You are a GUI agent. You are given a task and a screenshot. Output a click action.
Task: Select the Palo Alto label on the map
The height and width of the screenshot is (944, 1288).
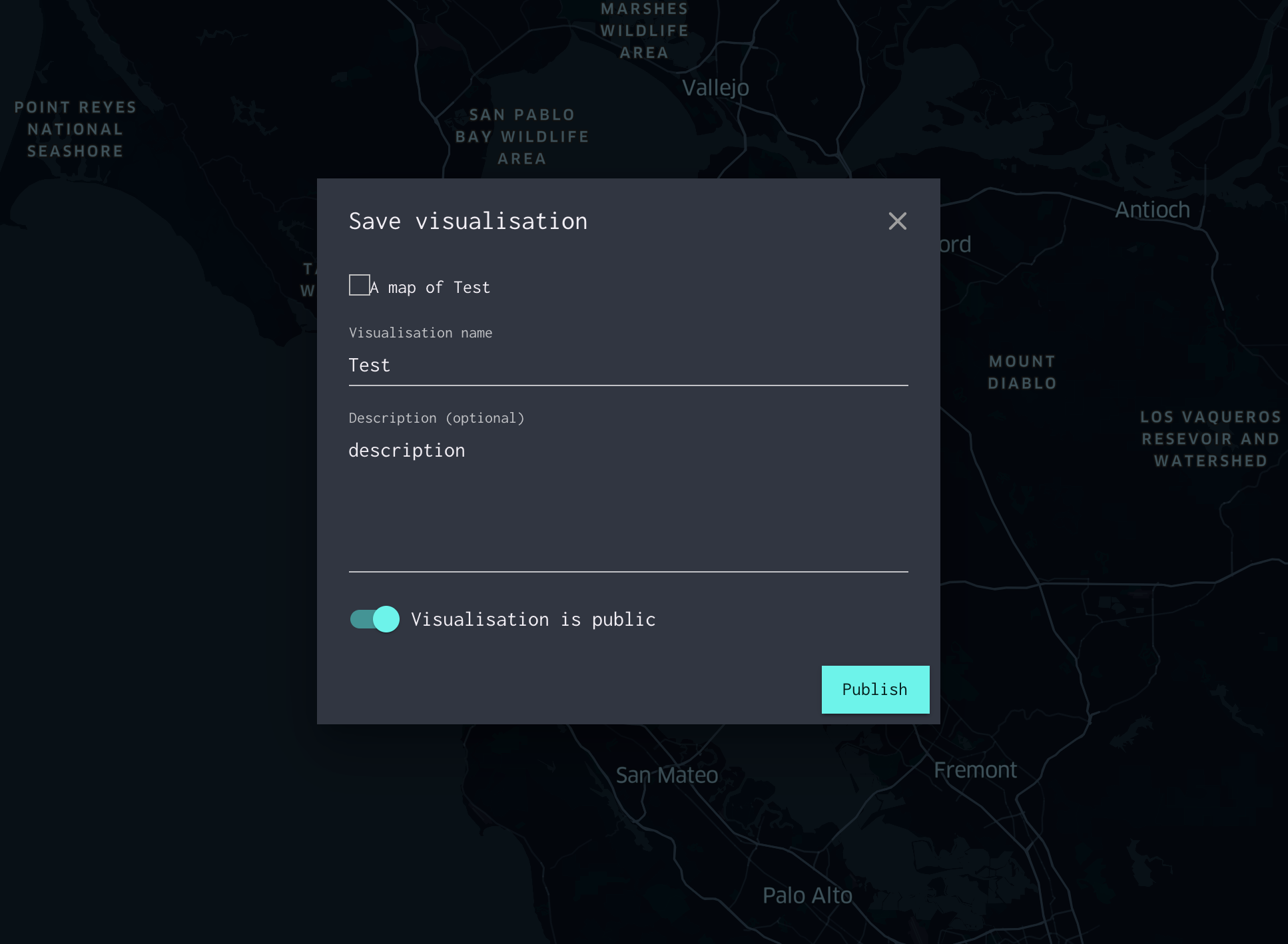pos(807,895)
